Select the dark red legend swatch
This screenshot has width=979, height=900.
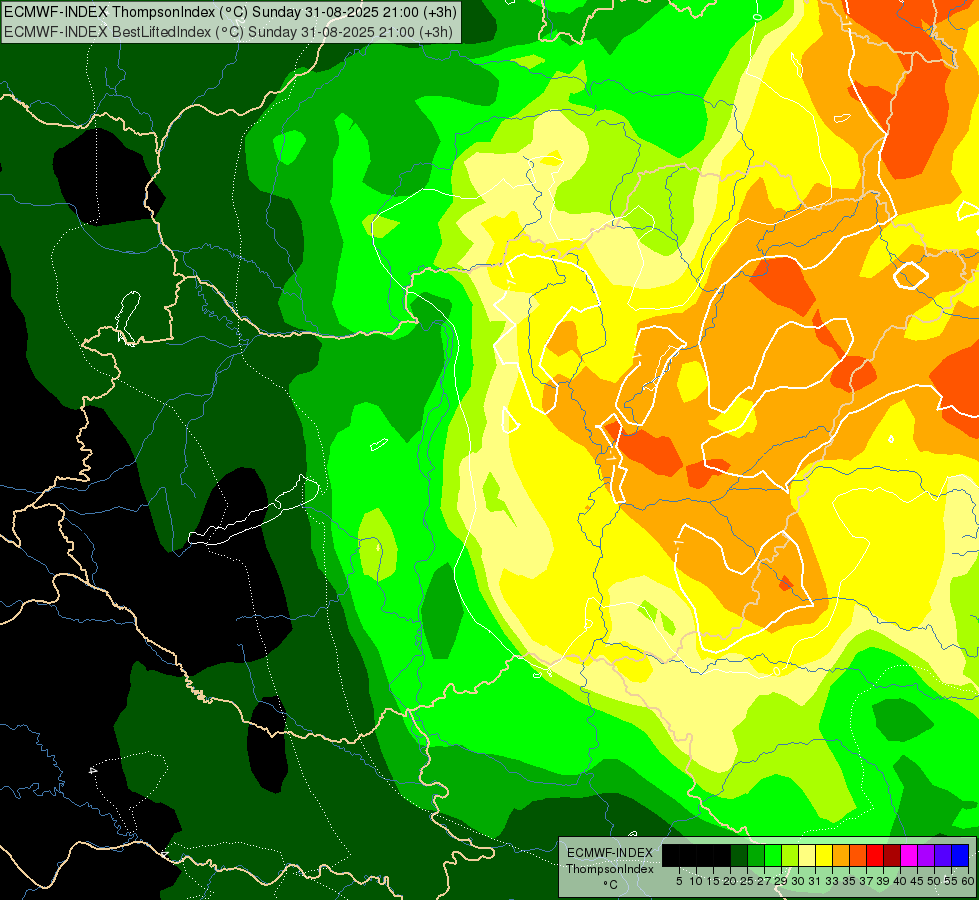pos(892,855)
